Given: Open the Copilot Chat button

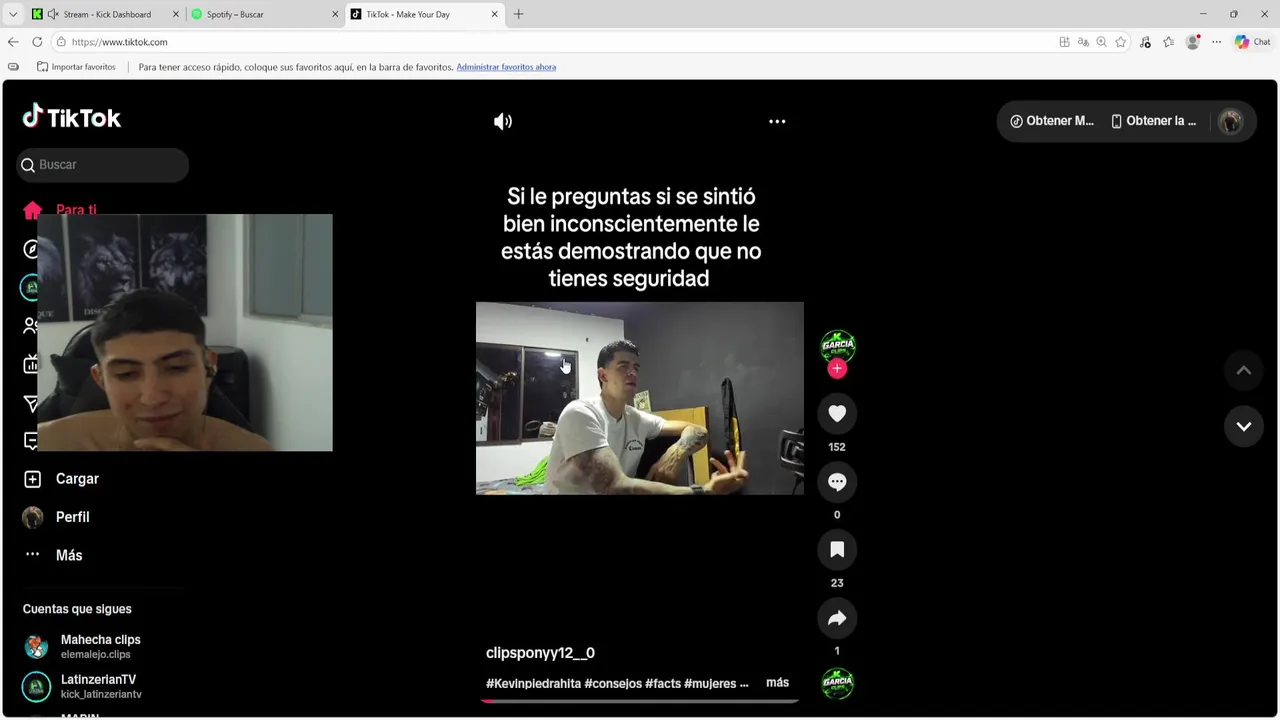Looking at the screenshot, I should [1252, 42].
